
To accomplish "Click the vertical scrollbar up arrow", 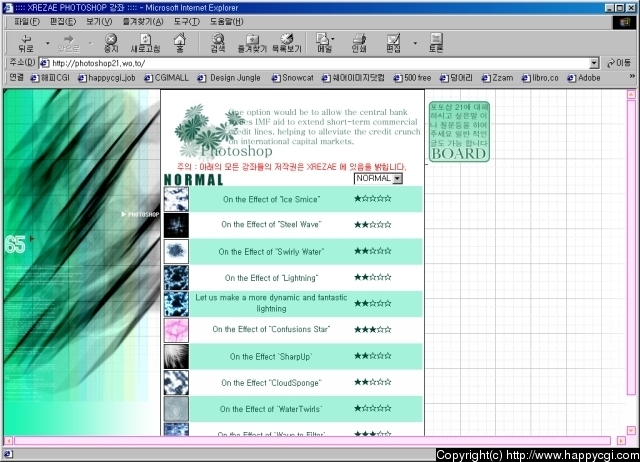I will pos(631,95).
